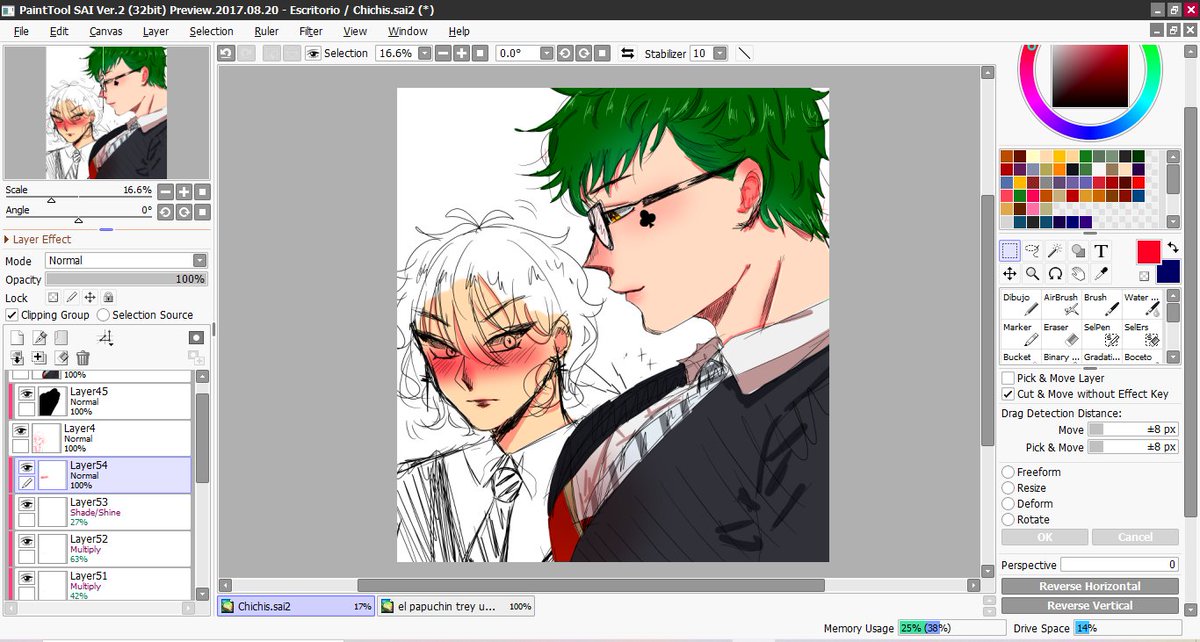Toggle selection visibility eye in toolbar
1200x642 pixels.
pos(313,53)
